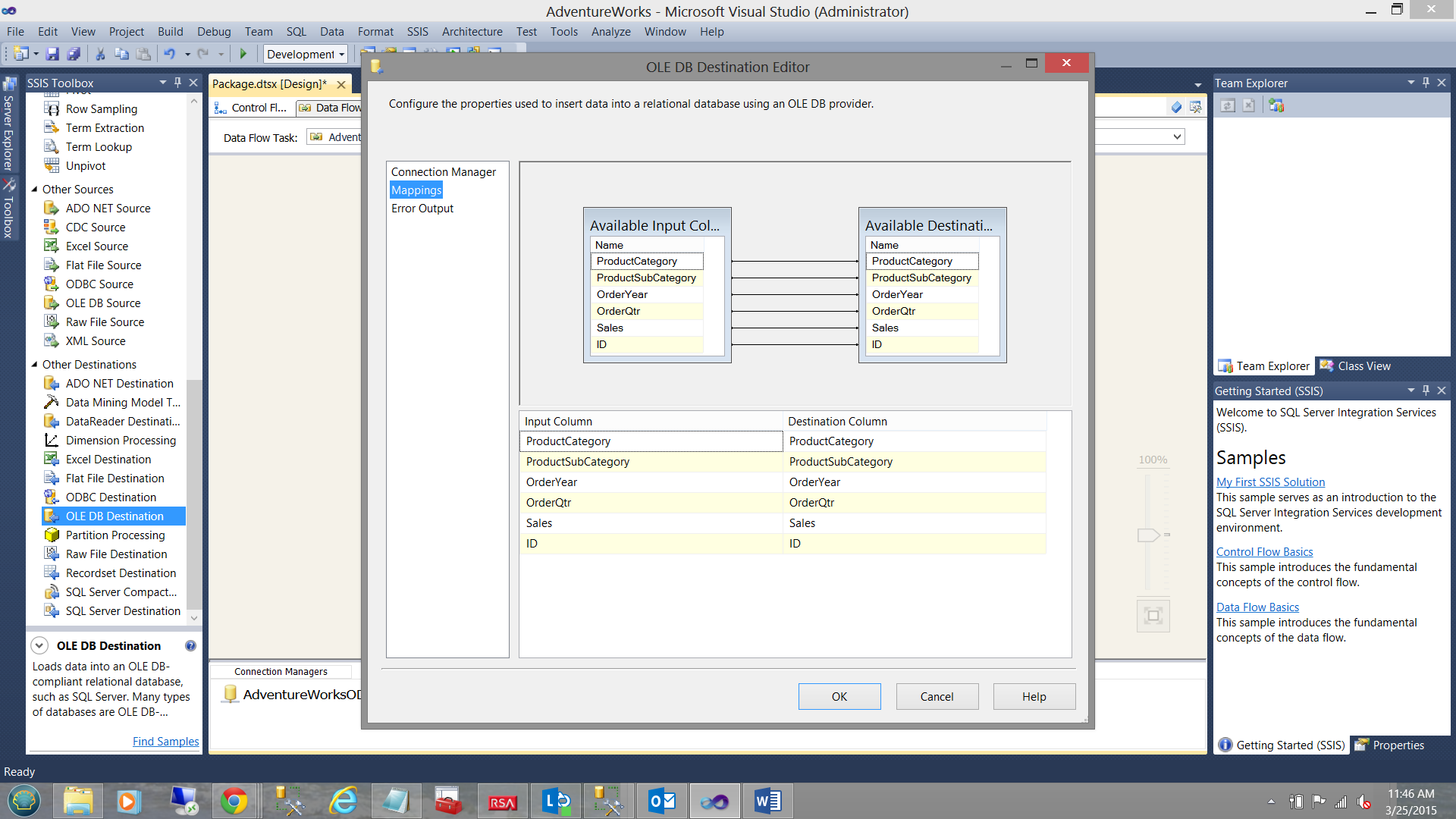Click the Save All toolbar icon
The height and width of the screenshot is (819, 1456).
[x=74, y=54]
